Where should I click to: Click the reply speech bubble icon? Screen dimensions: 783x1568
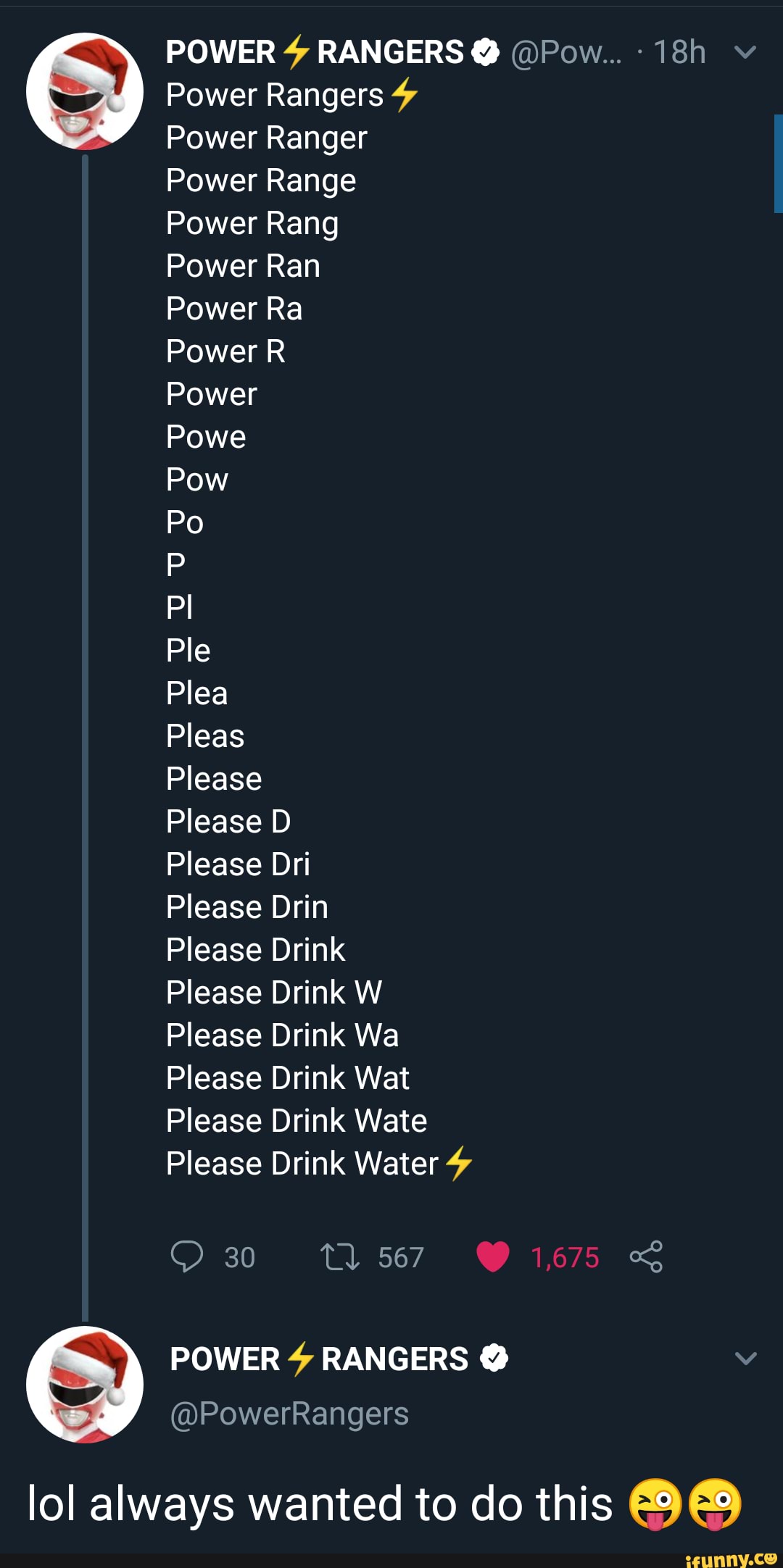(x=186, y=1256)
